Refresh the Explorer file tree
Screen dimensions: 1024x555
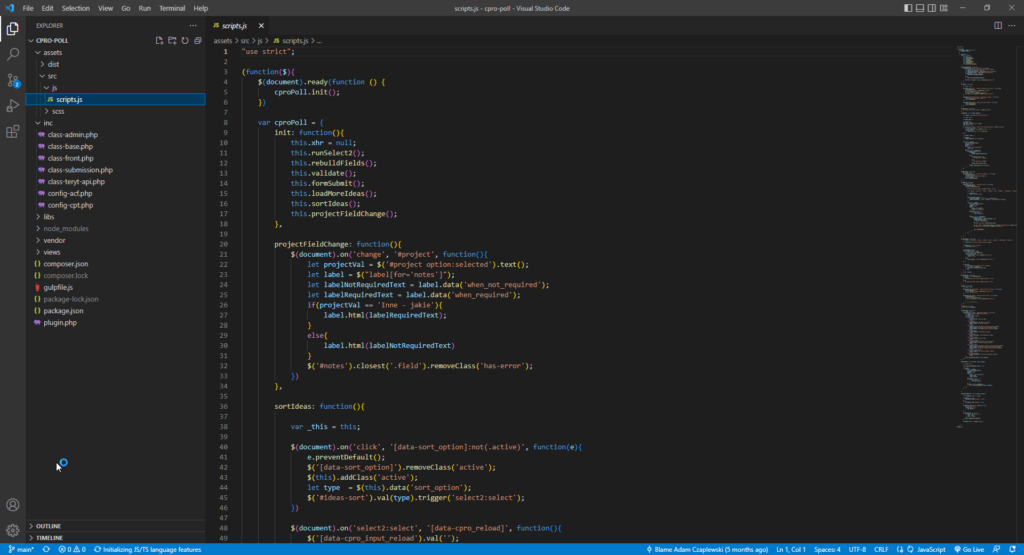[x=185, y=40]
